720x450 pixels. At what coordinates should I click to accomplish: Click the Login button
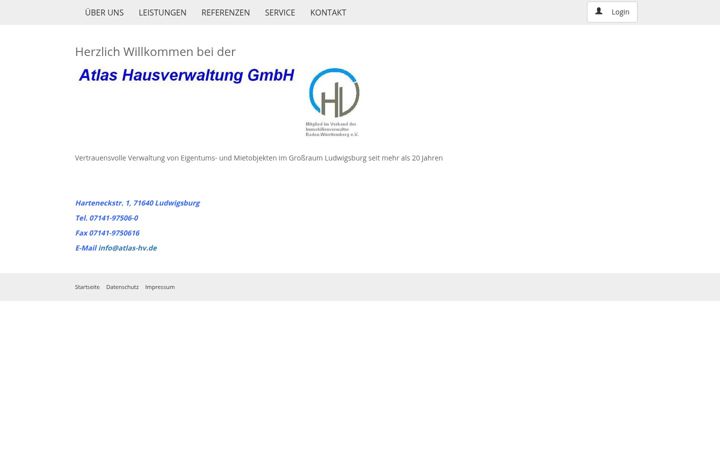[612, 12]
